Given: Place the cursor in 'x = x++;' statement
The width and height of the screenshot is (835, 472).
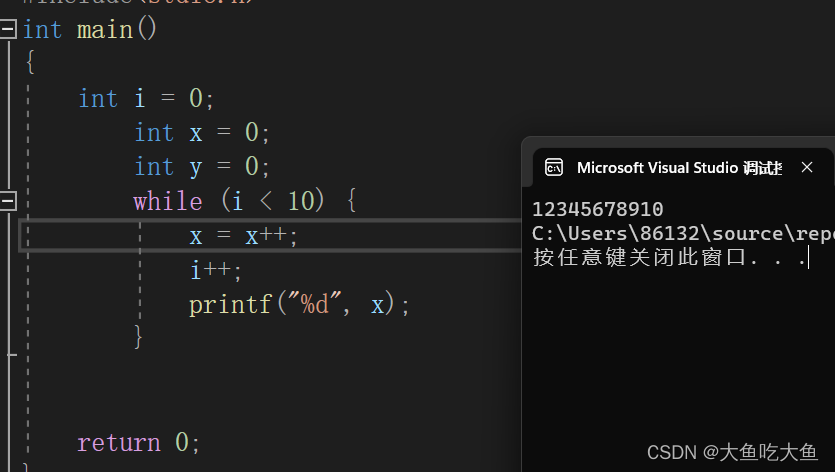Looking at the screenshot, I should click(x=244, y=235).
